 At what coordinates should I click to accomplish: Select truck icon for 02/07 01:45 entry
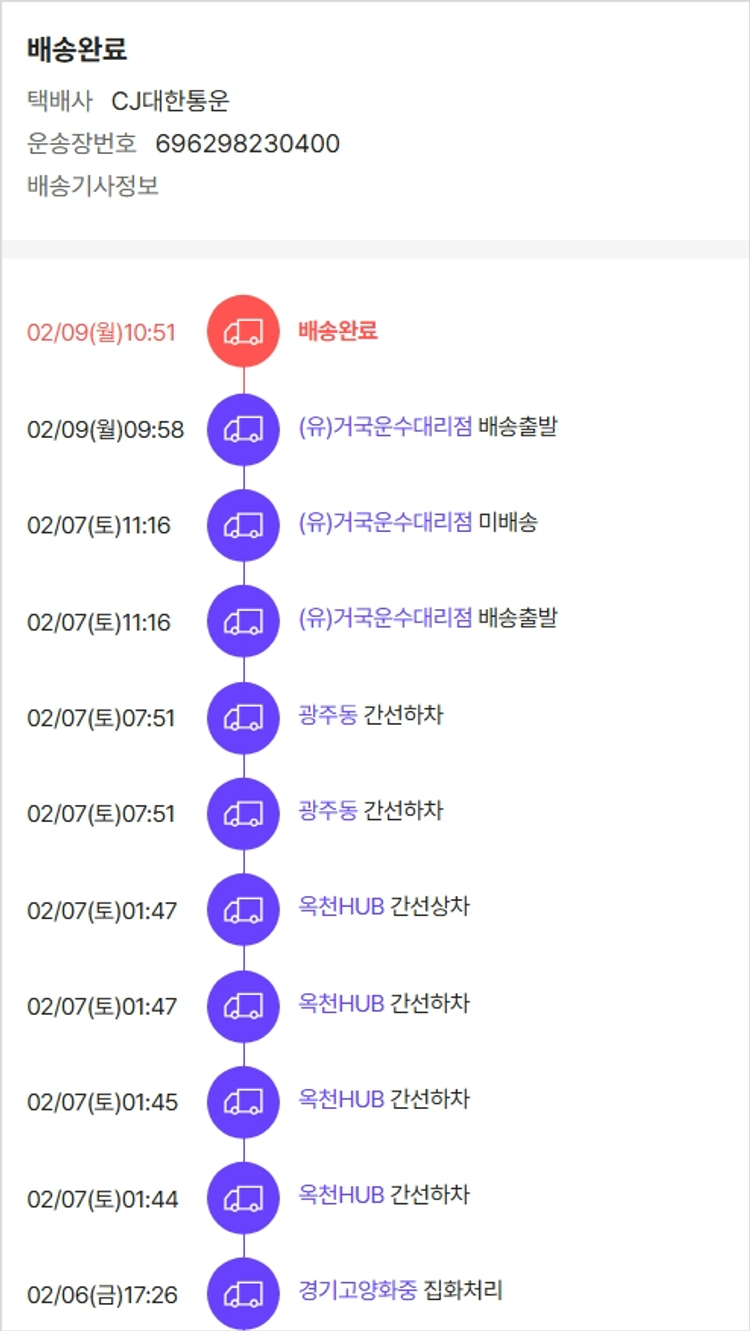243,1101
